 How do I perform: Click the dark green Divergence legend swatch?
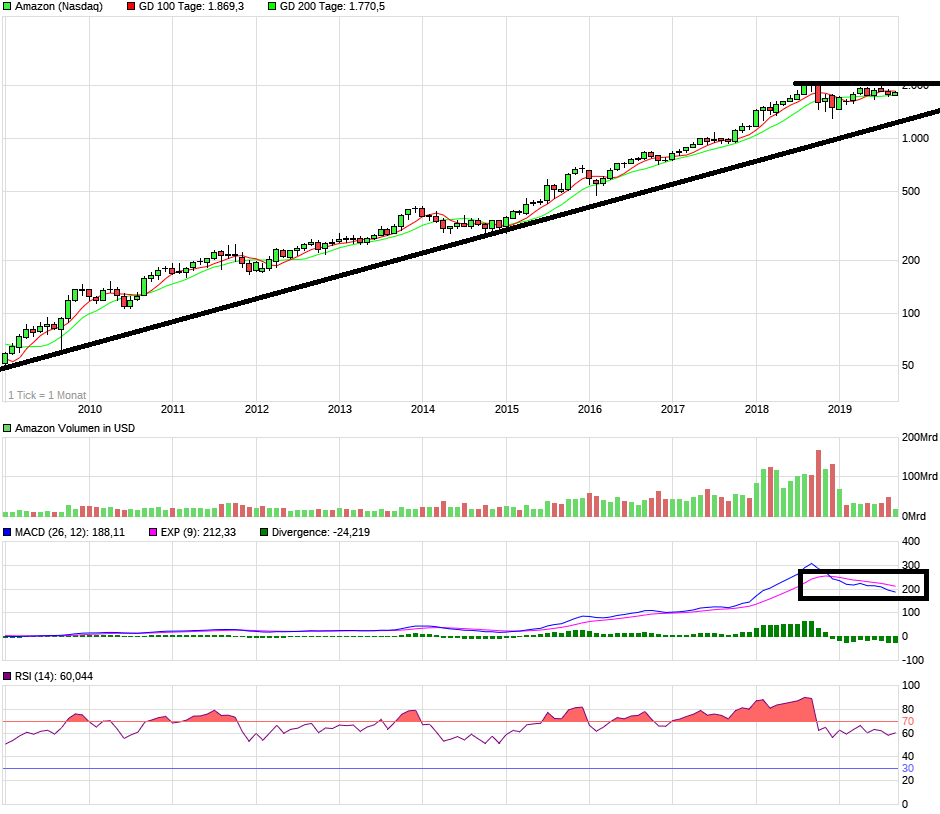click(x=264, y=532)
